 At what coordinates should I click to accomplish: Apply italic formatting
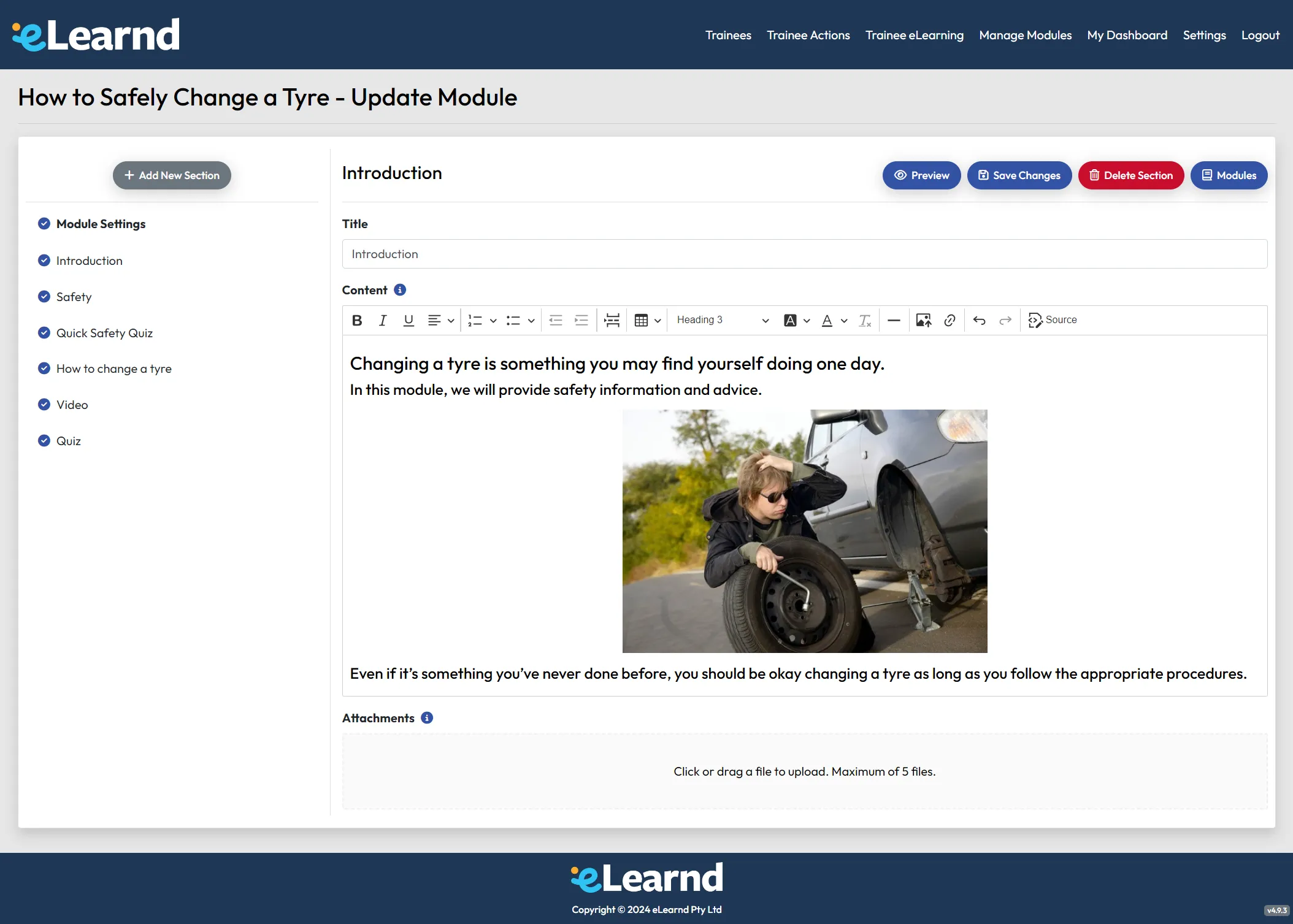click(x=383, y=320)
